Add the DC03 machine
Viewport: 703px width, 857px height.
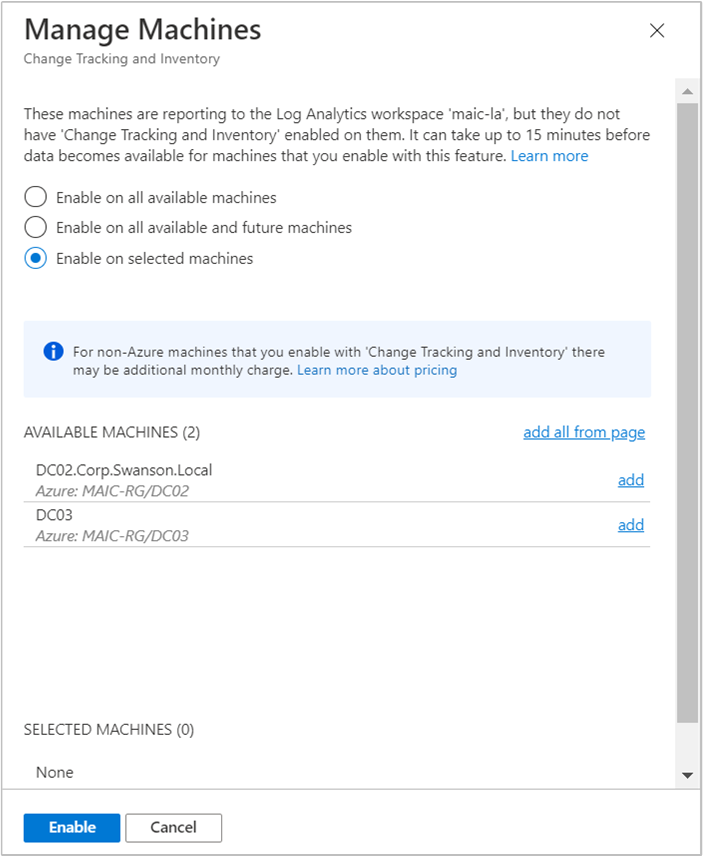pyautogui.click(x=631, y=525)
